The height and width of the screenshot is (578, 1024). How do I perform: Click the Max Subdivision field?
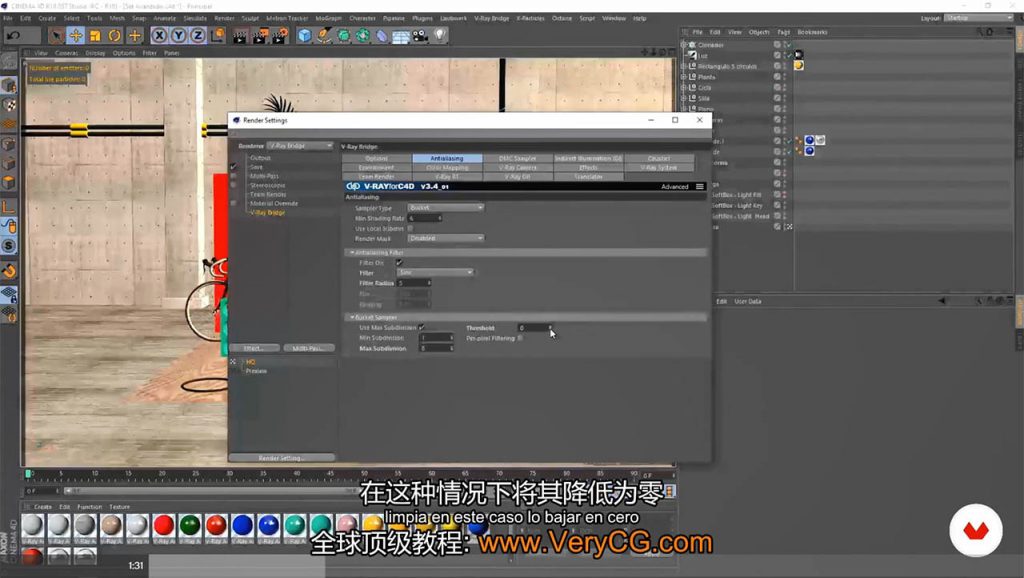click(436, 349)
